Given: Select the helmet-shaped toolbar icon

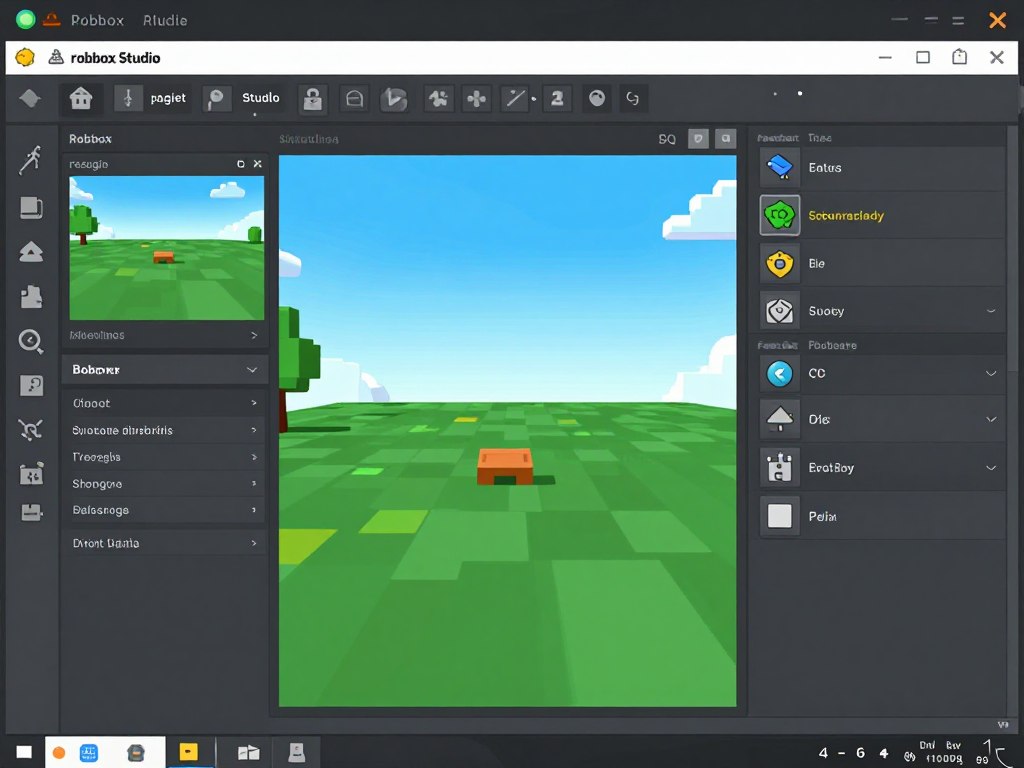Looking at the screenshot, I should click(355, 99).
